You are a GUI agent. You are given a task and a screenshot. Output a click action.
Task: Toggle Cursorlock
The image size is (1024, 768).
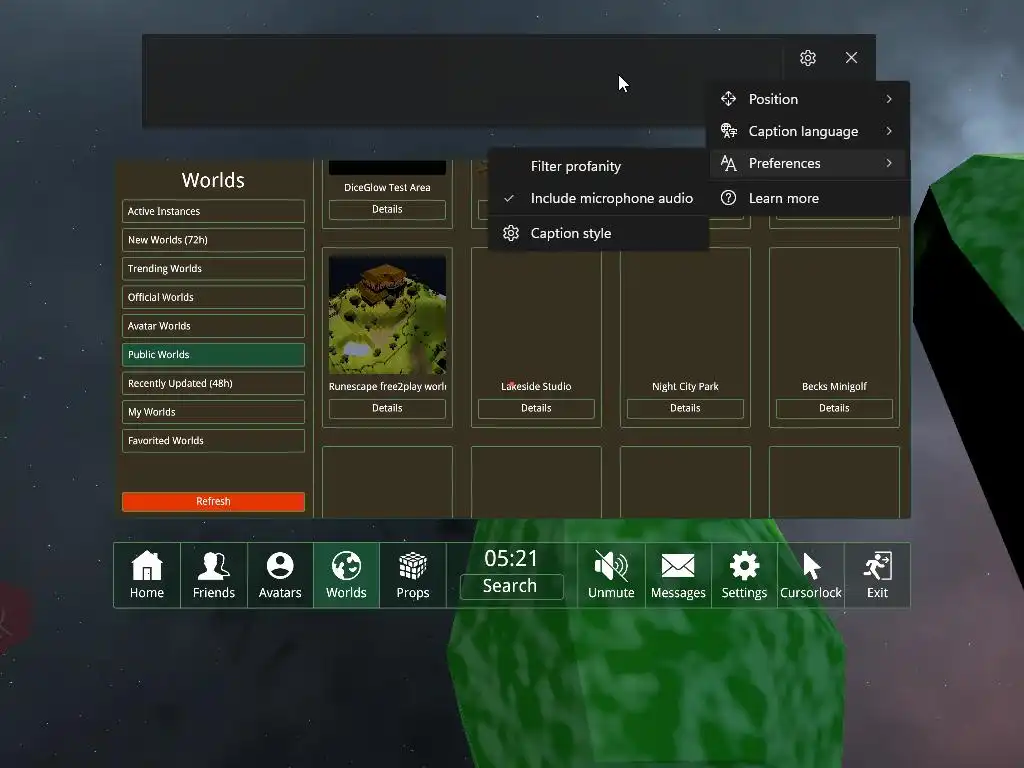click(x=811, y=575)
